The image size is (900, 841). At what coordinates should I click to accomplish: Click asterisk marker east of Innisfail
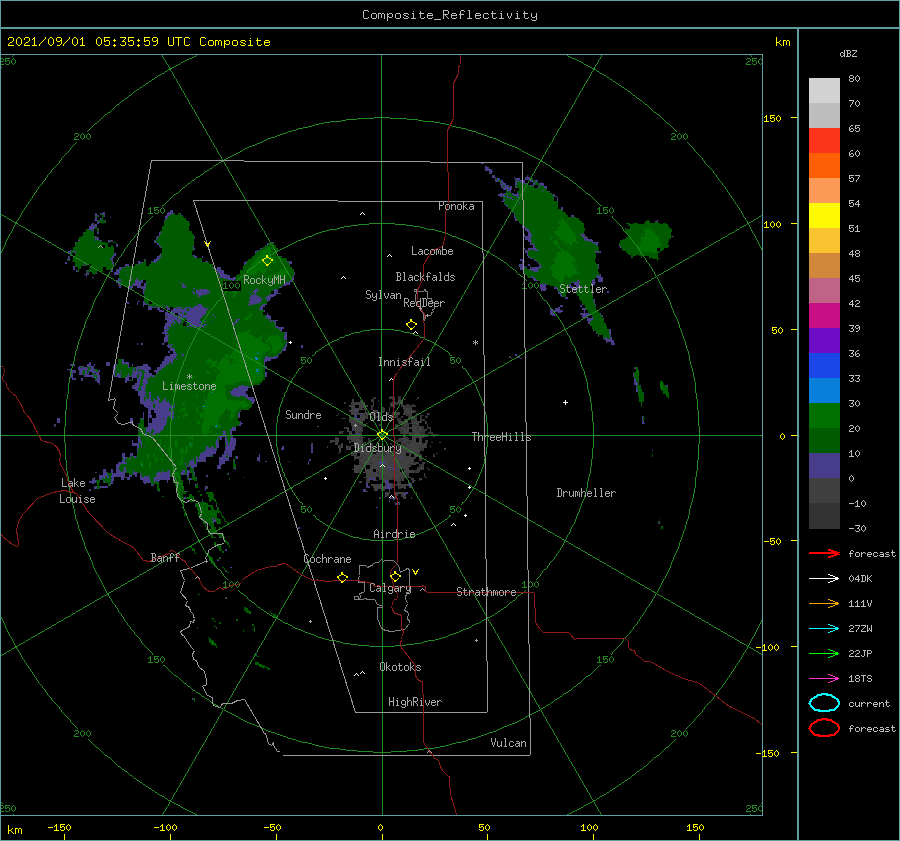pyautogui.click(x=475, y=343)
